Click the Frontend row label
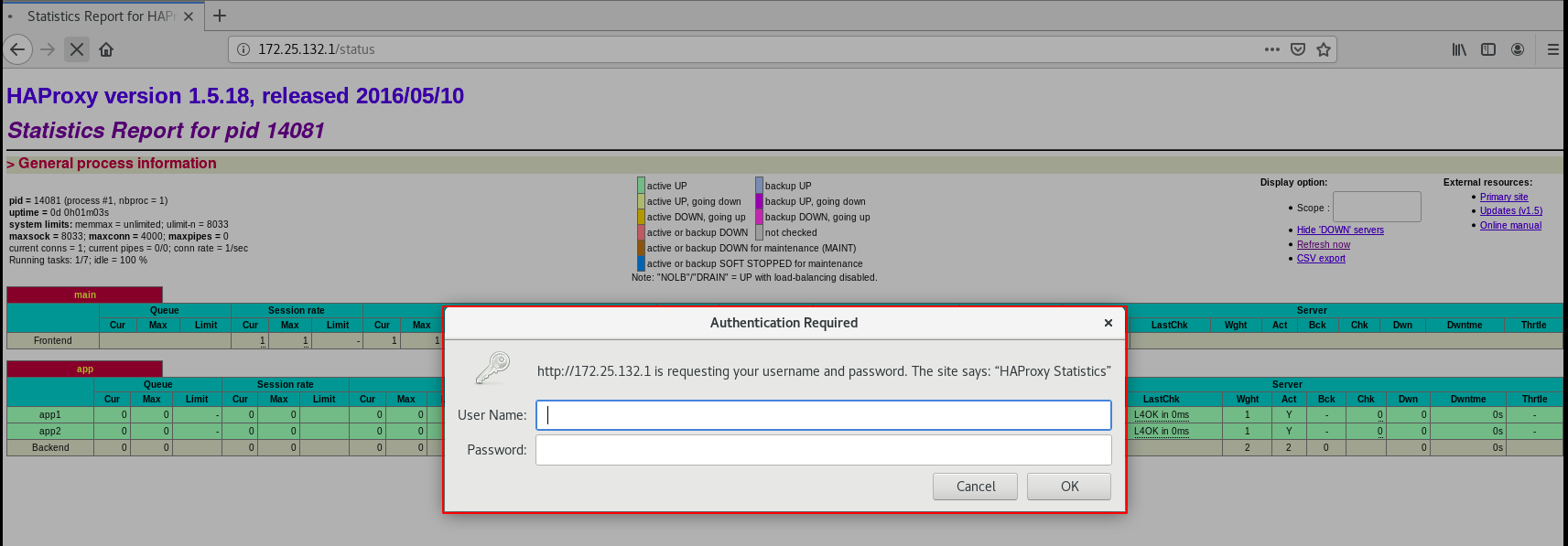Image resolution: width=1568 pixels, height=546 pixels. 53,341
